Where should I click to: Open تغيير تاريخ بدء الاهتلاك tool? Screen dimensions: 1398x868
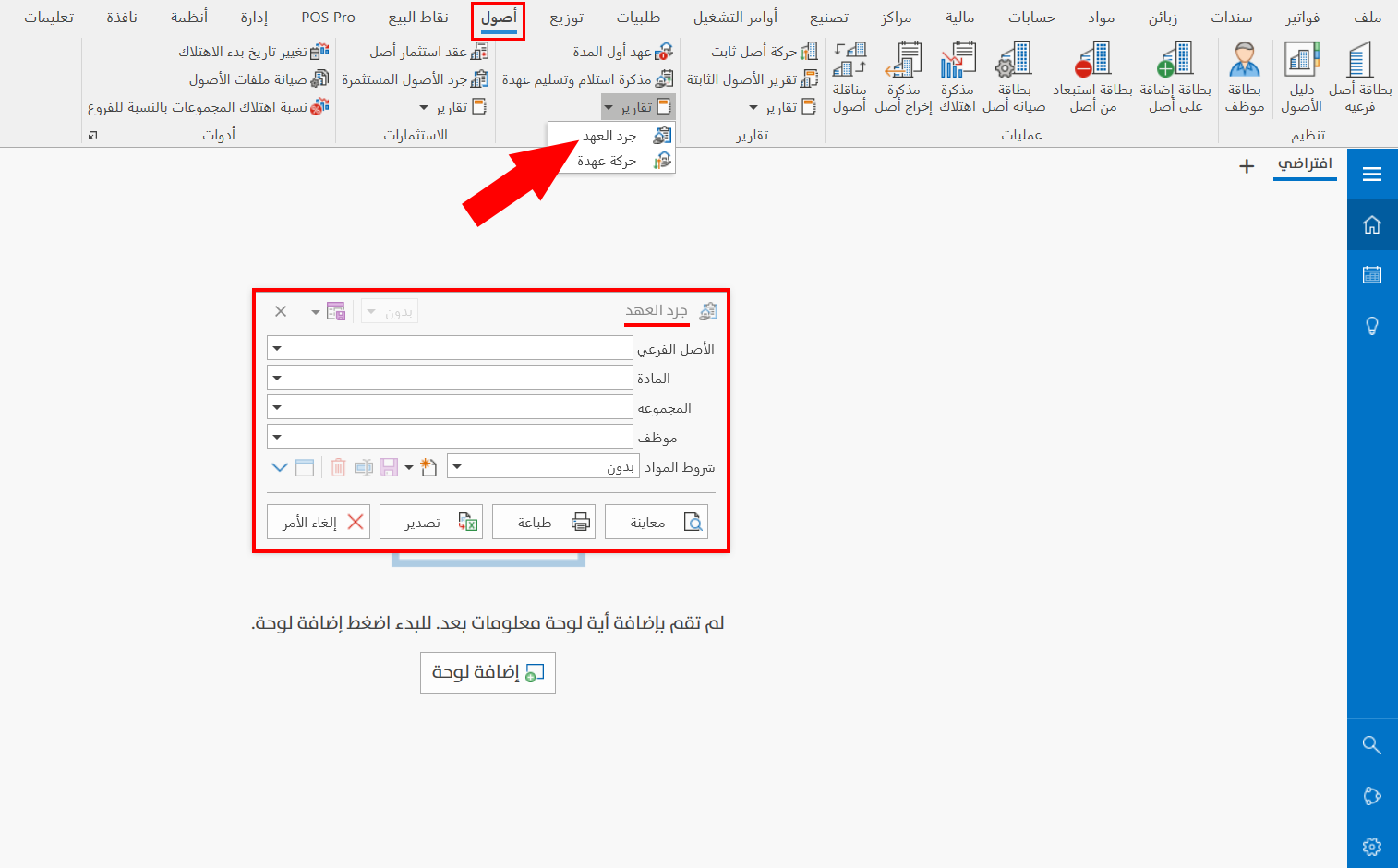click(x=253, y=52)
